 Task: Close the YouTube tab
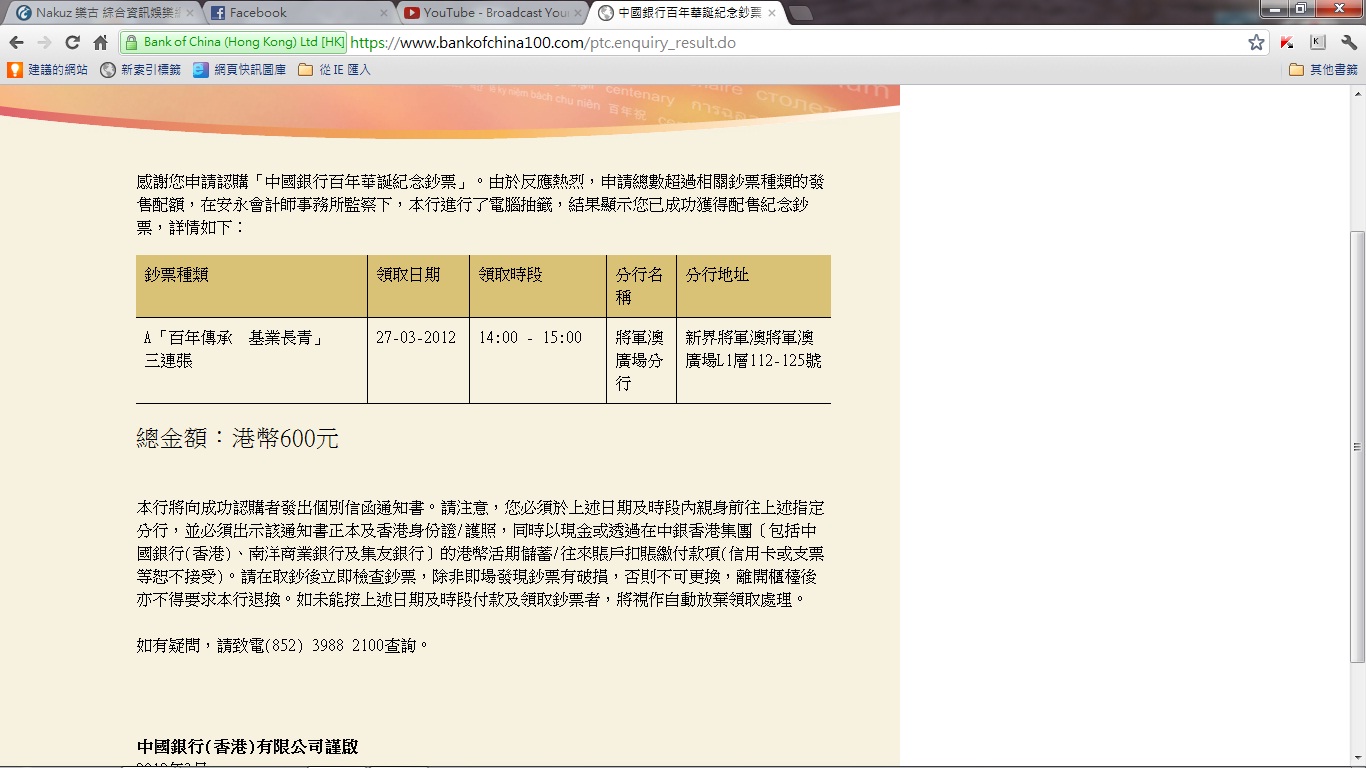point(577,13)
